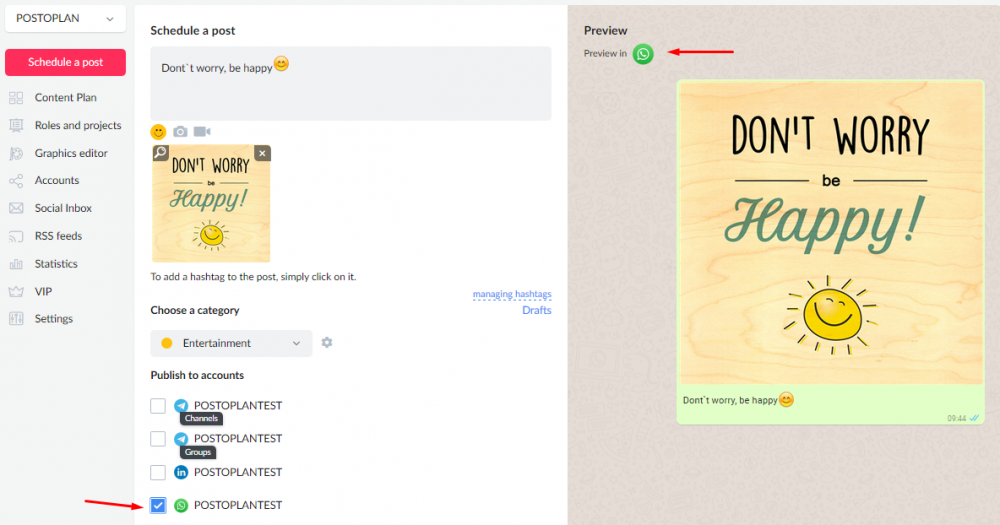The height and width of the screenshot is (525, 1000).
Task: Click the Schedule a post button
Action: (65, 63)
